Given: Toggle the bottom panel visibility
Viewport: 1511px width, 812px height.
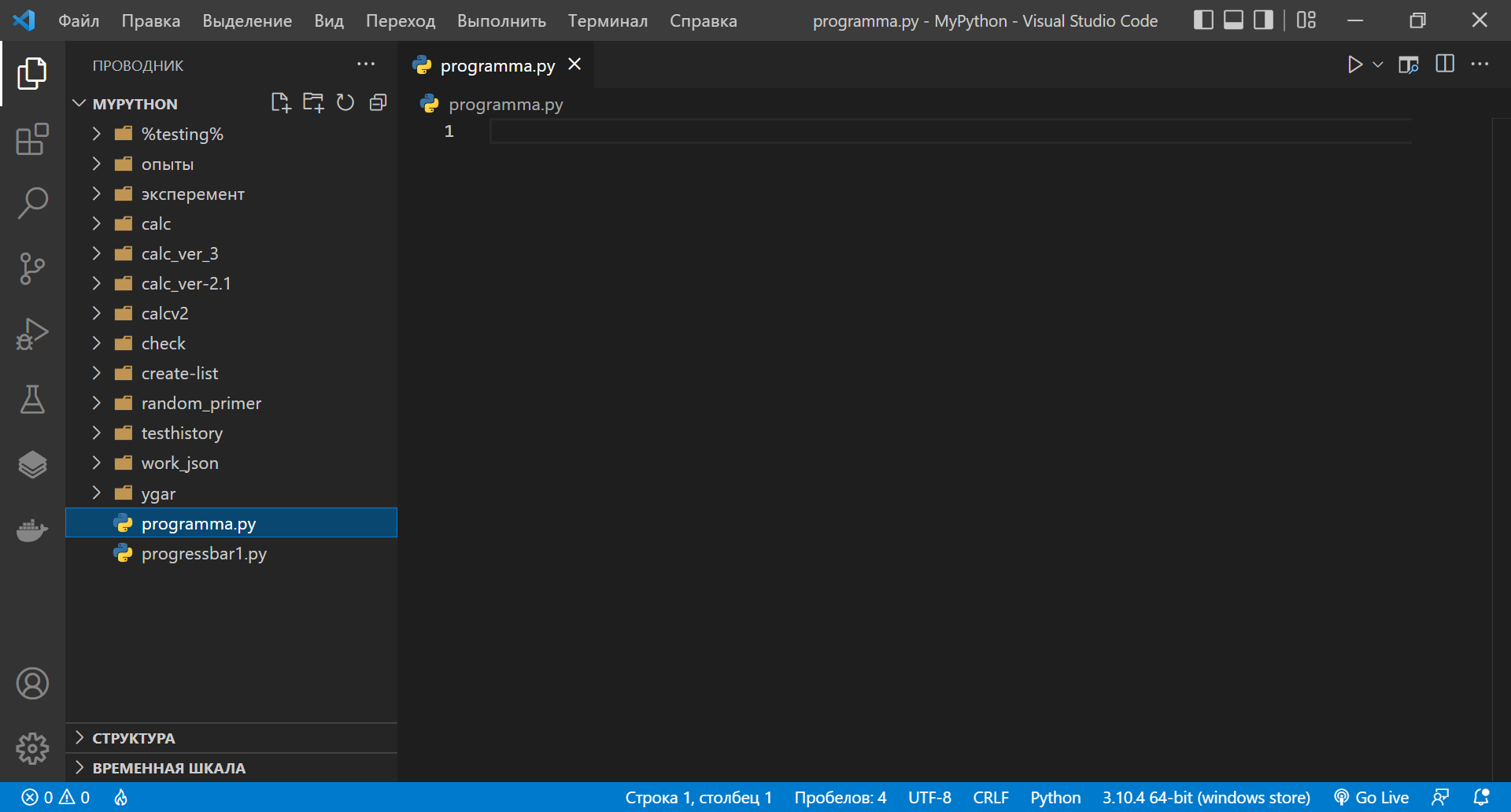Looking at the screenshot, I should (1233, 20).
